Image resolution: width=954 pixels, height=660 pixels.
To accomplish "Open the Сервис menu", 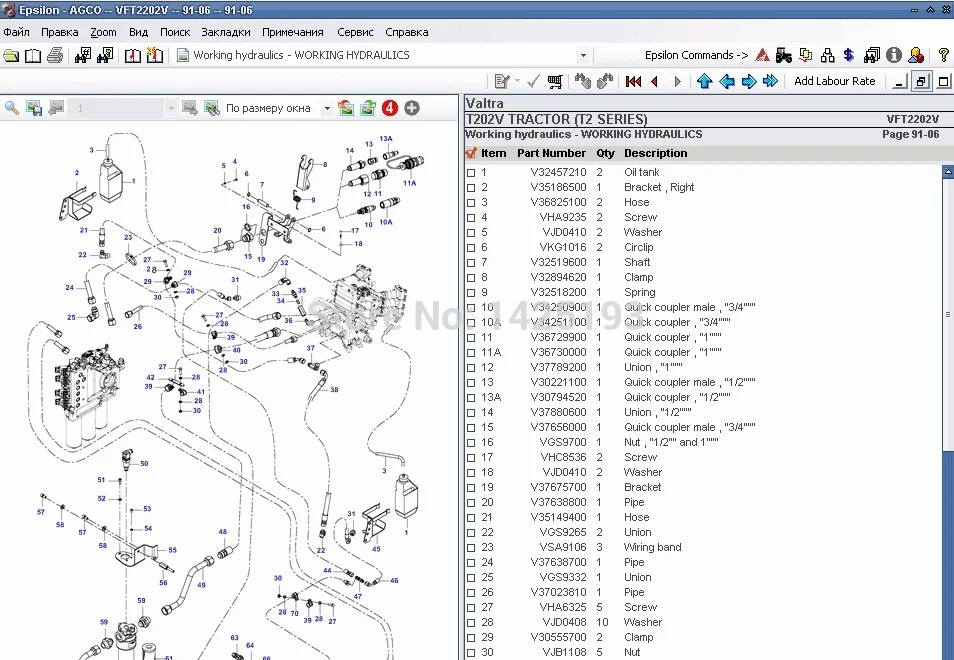I will coord(355,32).
